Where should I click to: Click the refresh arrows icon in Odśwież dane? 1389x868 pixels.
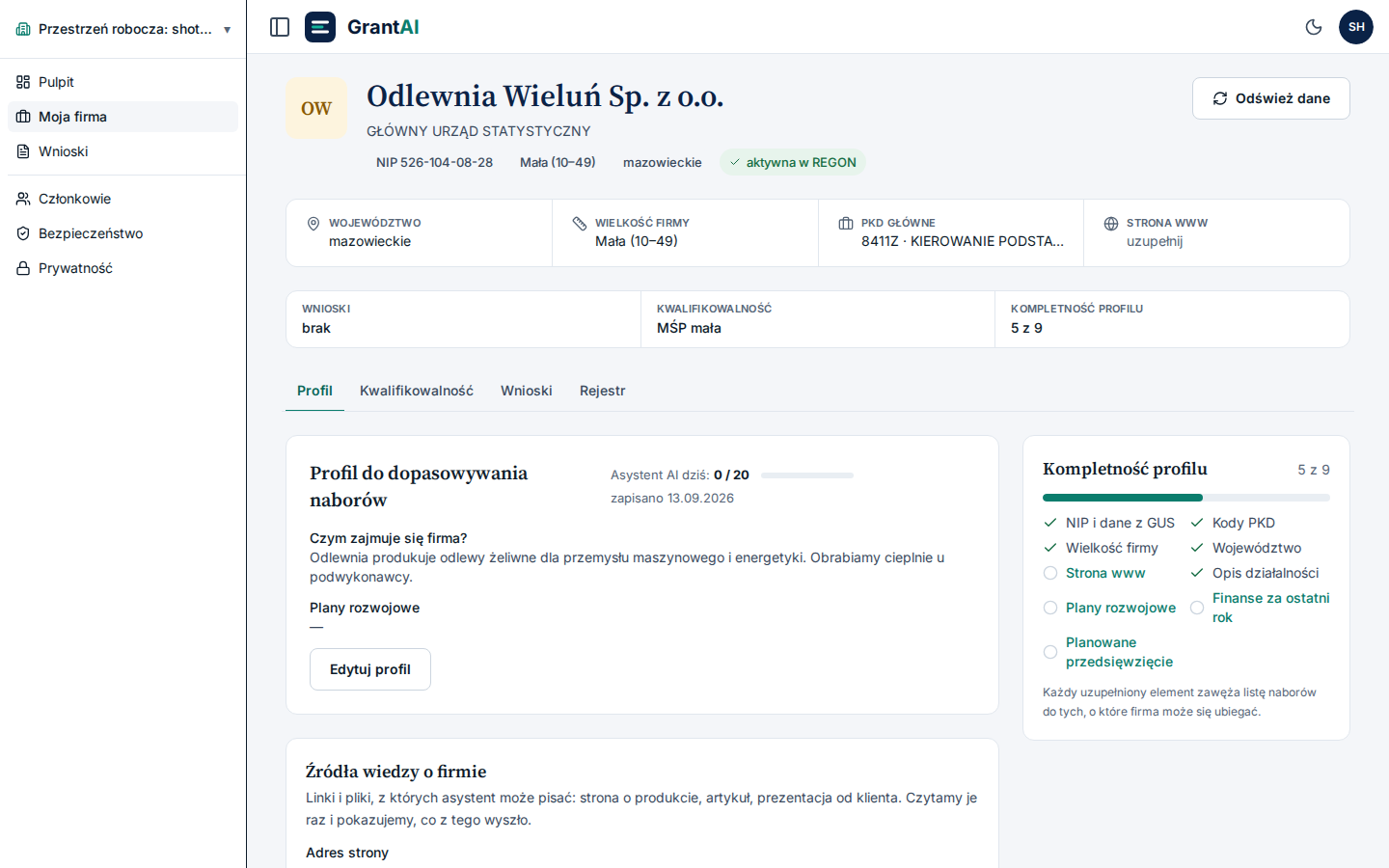coord(1220,98)
